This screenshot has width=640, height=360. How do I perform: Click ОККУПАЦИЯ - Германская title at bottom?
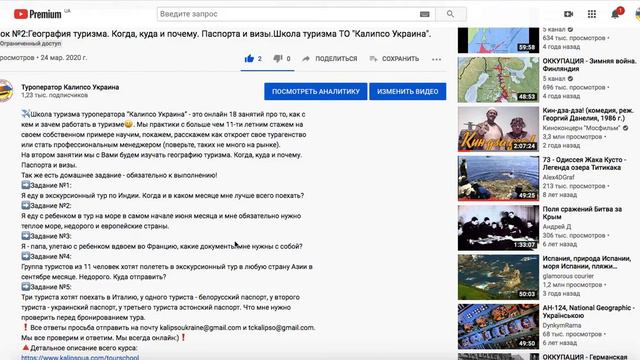tap(584, 357)
